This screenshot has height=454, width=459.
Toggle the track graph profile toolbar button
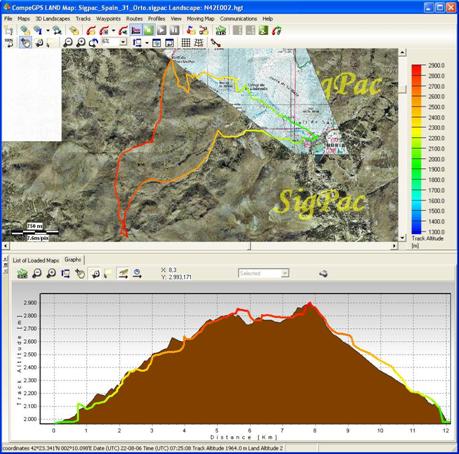click(x=136, y=30)
